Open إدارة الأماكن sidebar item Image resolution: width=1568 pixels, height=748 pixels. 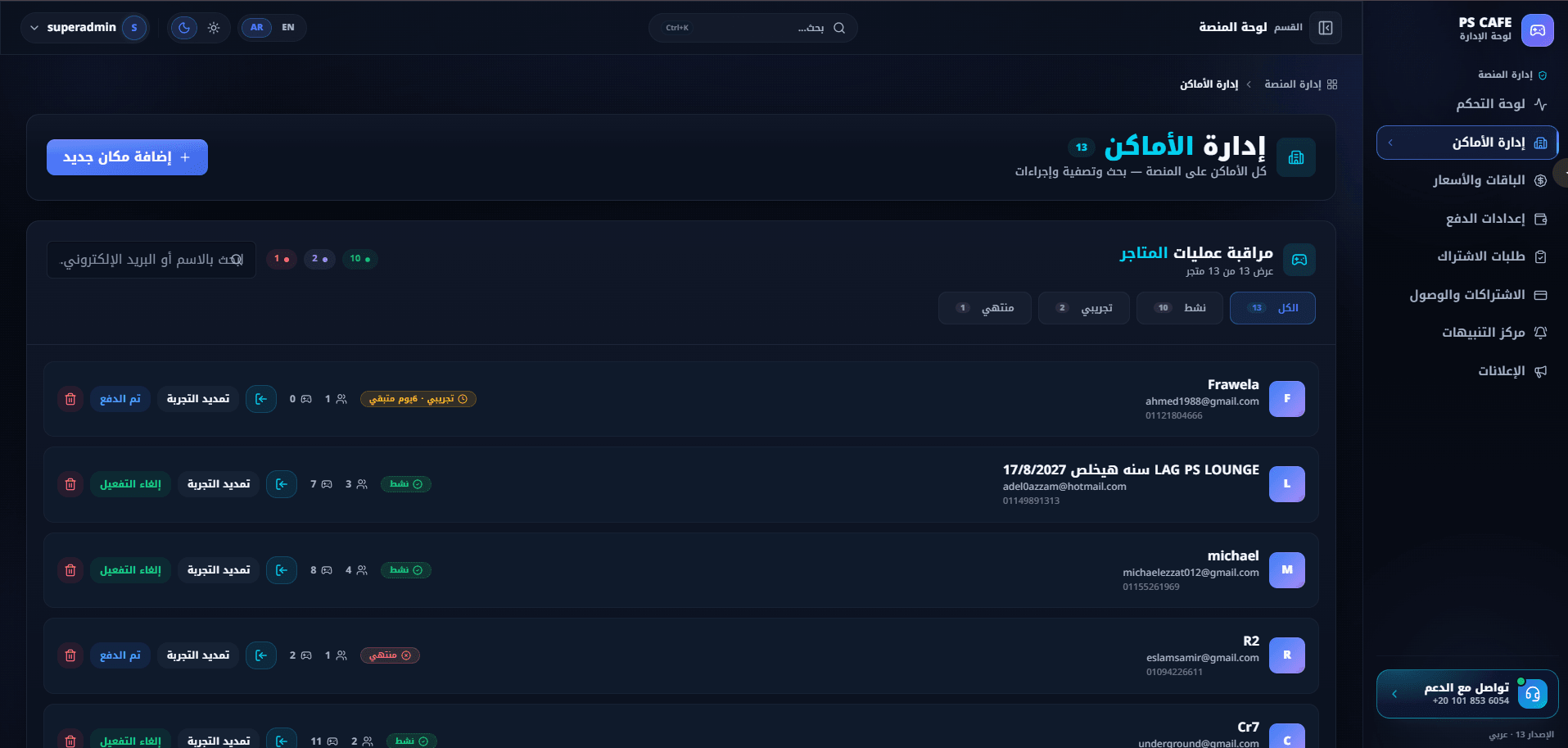click(1467, 143)
